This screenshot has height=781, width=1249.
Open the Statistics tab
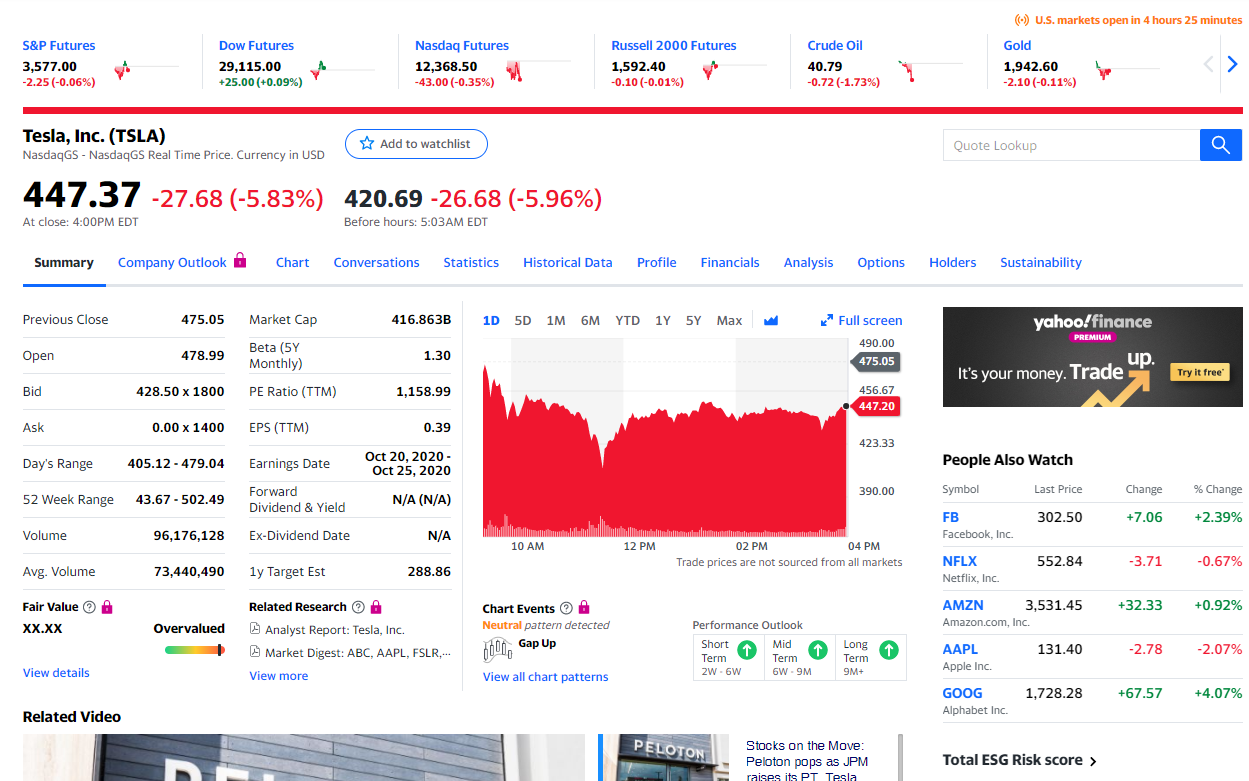point(471,262)
